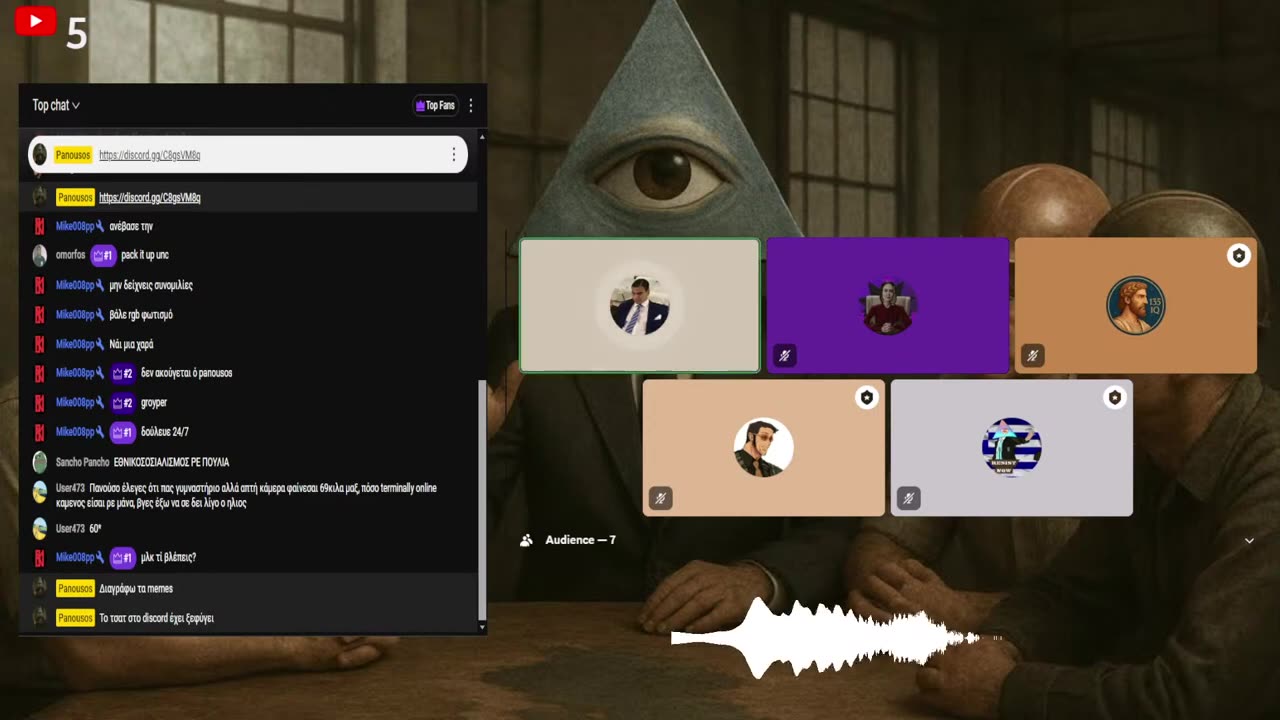Click the 'δούλευε 24/7' message text
This screenshot has width=1280, height=720.
pos(165,432)
